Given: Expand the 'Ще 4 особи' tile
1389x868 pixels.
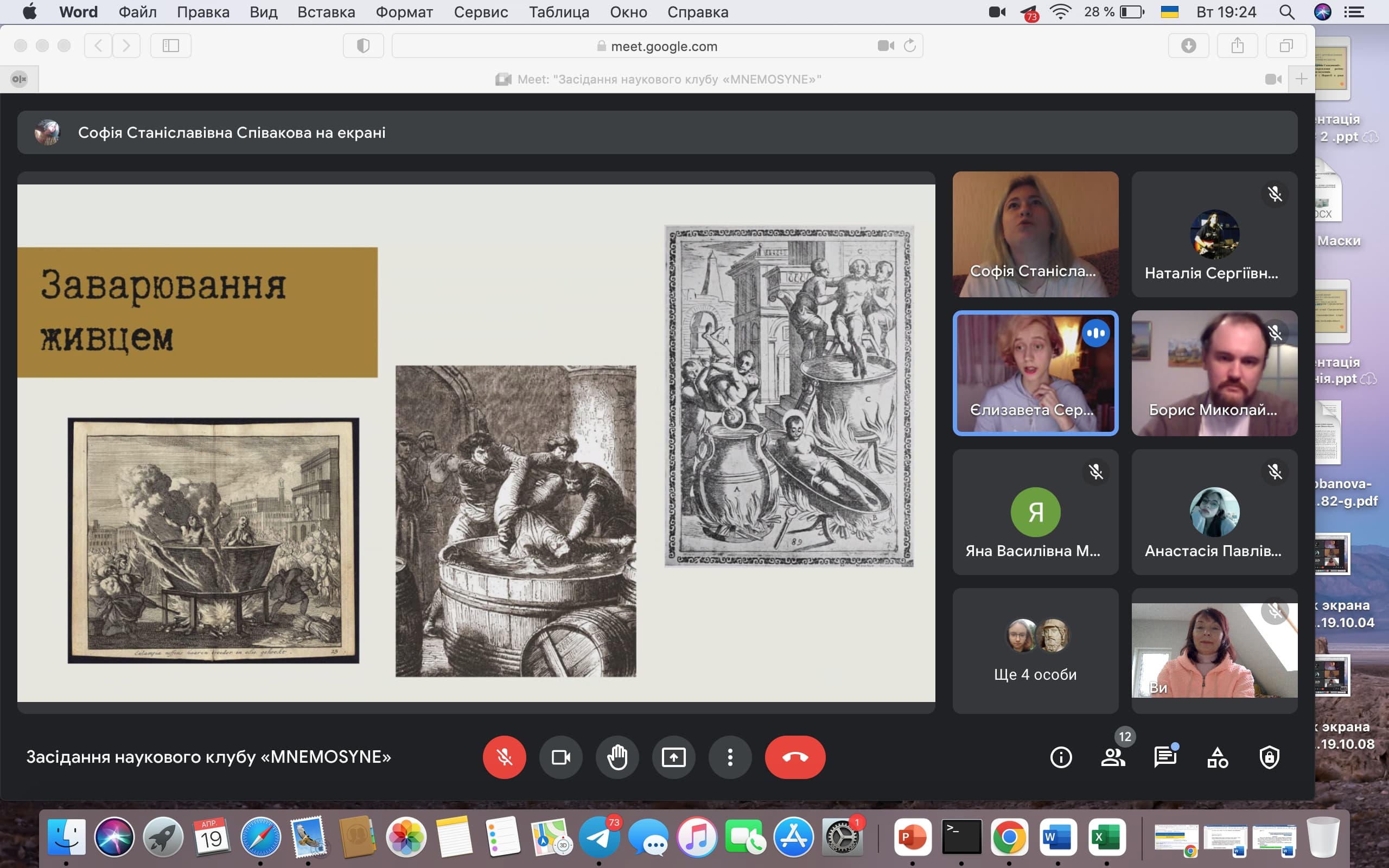Looking at the screenshot, I should tap(1035, 650).
